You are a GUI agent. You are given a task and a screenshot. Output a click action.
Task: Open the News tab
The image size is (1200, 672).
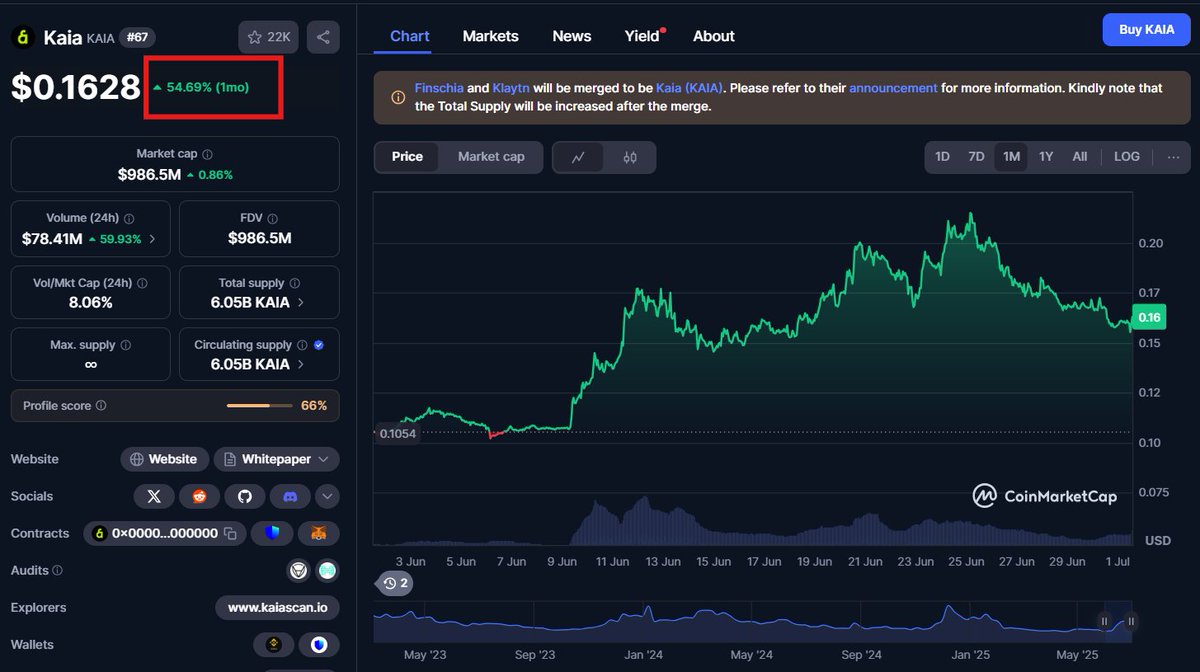tap(572, 36)
